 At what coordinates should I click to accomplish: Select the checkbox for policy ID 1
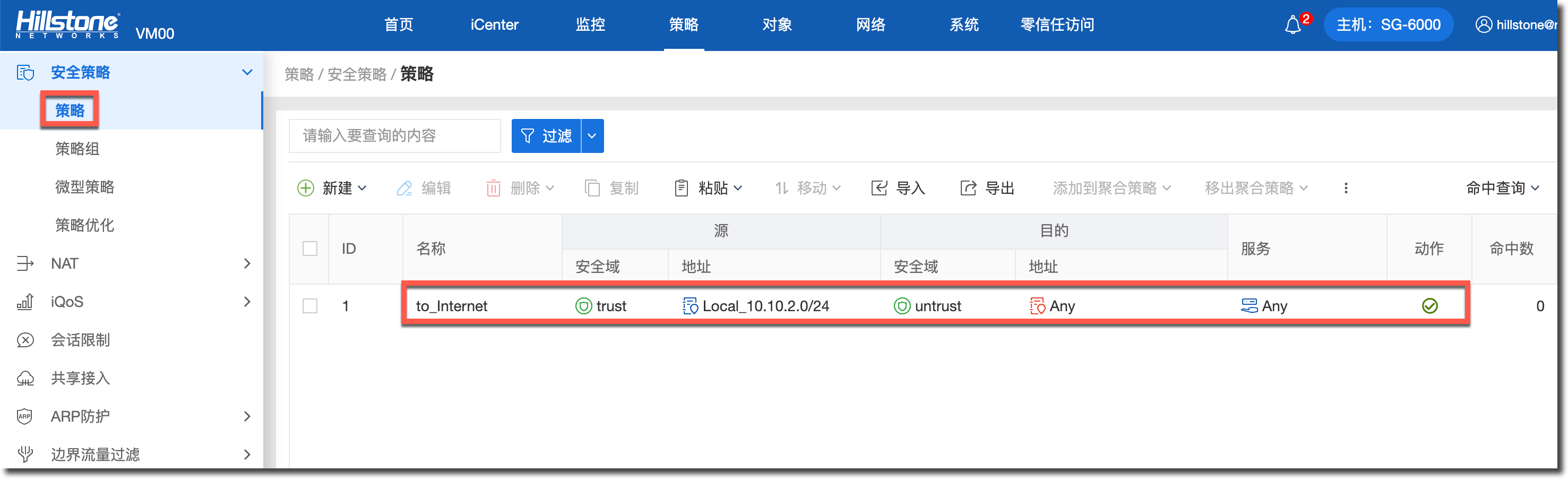[x=310, y=306]
